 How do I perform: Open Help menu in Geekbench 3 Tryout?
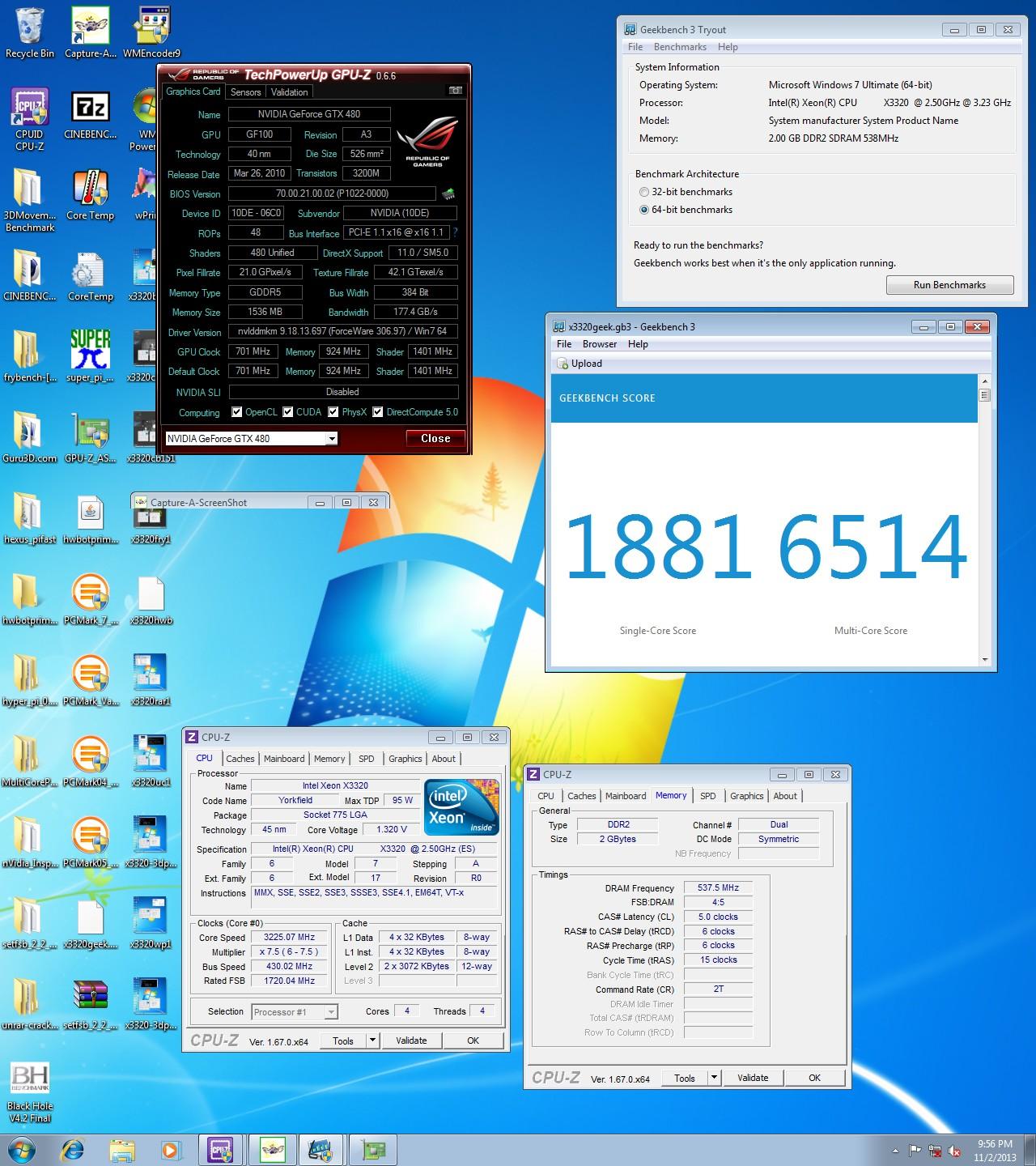(x=728, y=47)
